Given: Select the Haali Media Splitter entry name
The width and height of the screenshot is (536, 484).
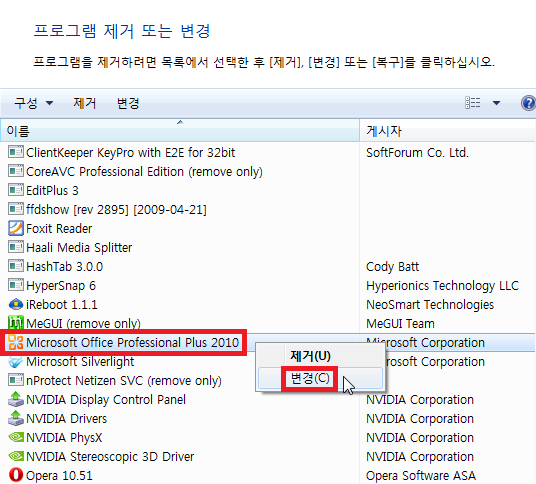Looking at the screenshot, I should click(79, 247).
